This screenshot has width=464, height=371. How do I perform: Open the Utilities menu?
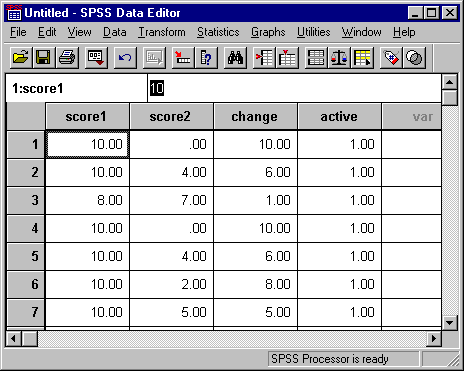(x=314, y=32)
